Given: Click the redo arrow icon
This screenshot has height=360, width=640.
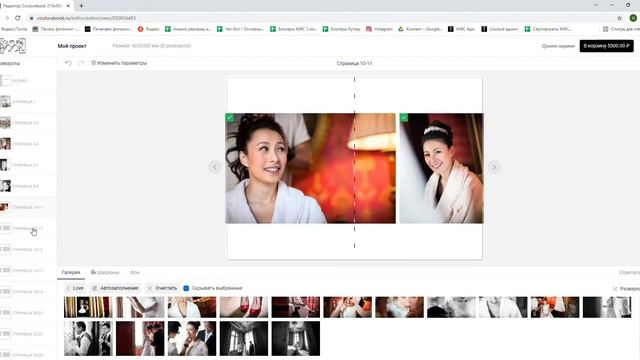Looking at the screenshot, I should tap(81, 63).
